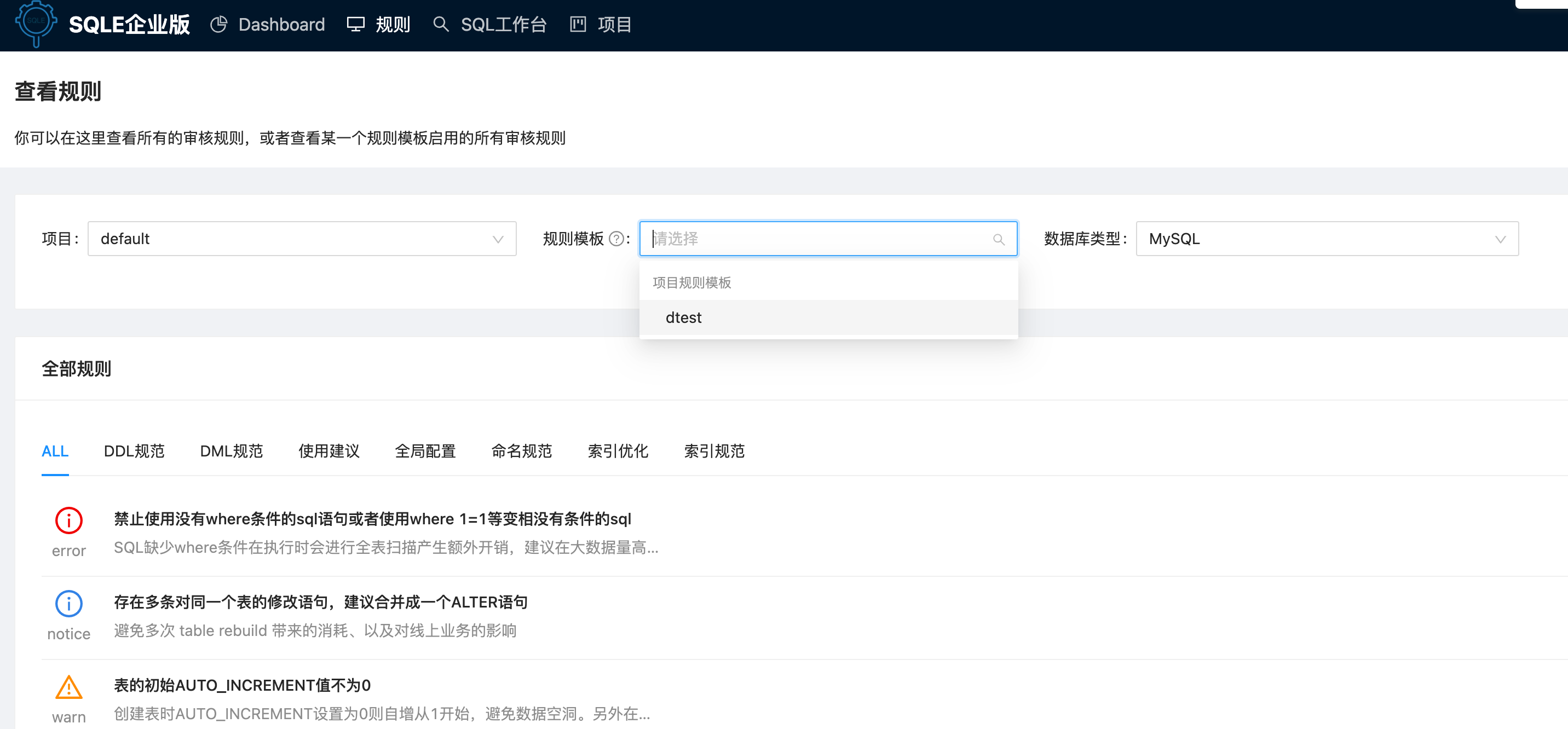This screenshot has height=729, width=1568.
Task: Click the blue notice icon of the ALTER merge rule
Action: 69,603
